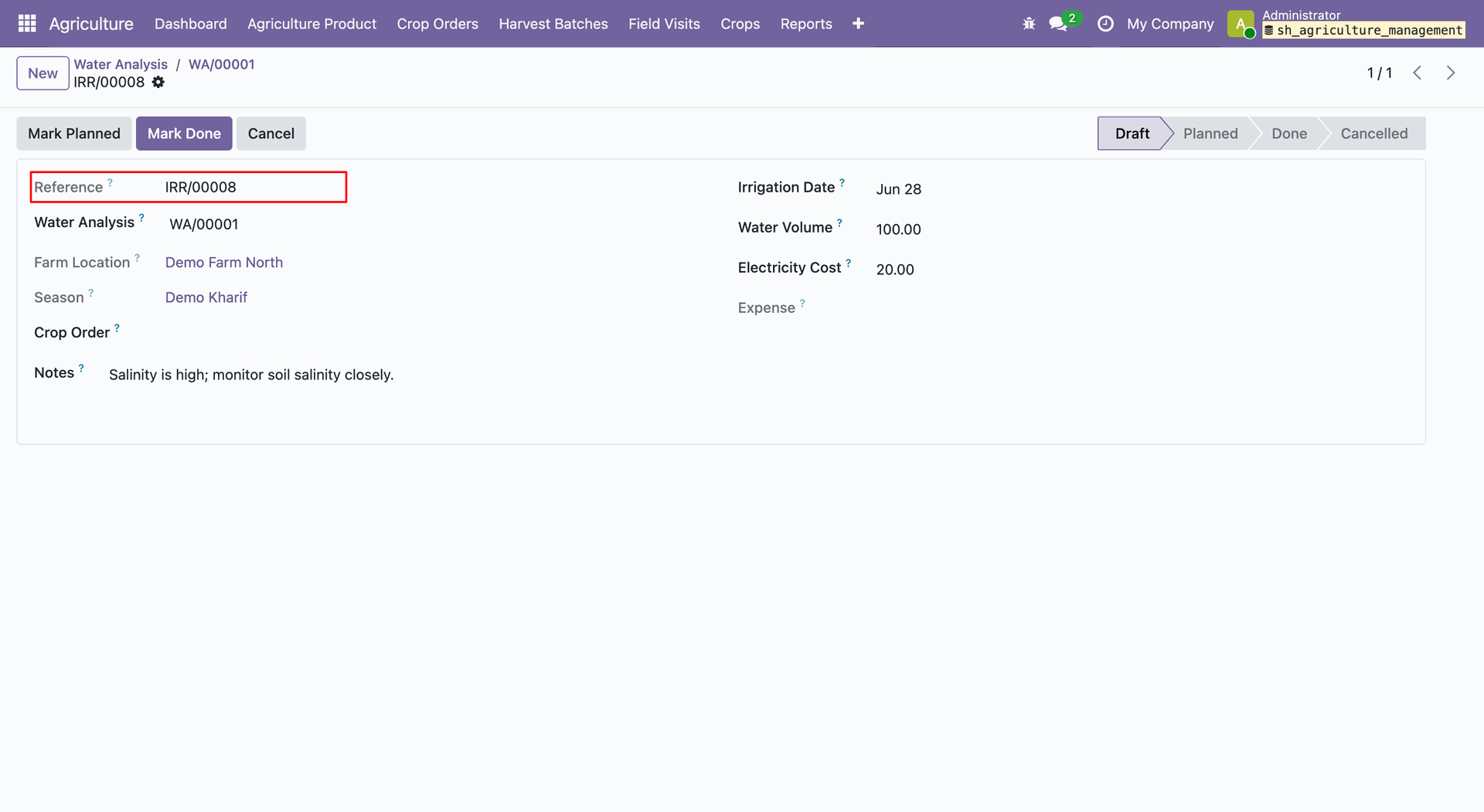
Task: Go to the next record arrow
Action: pyautogui.click(x=1451, y=73)
